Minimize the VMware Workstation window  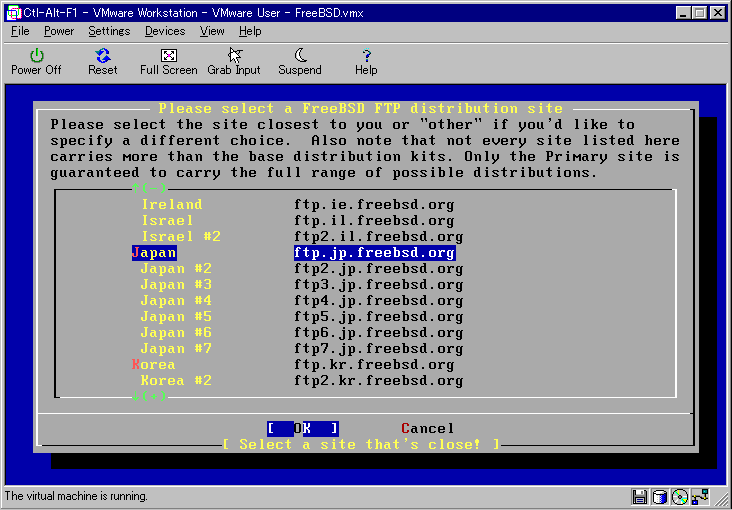684,13
